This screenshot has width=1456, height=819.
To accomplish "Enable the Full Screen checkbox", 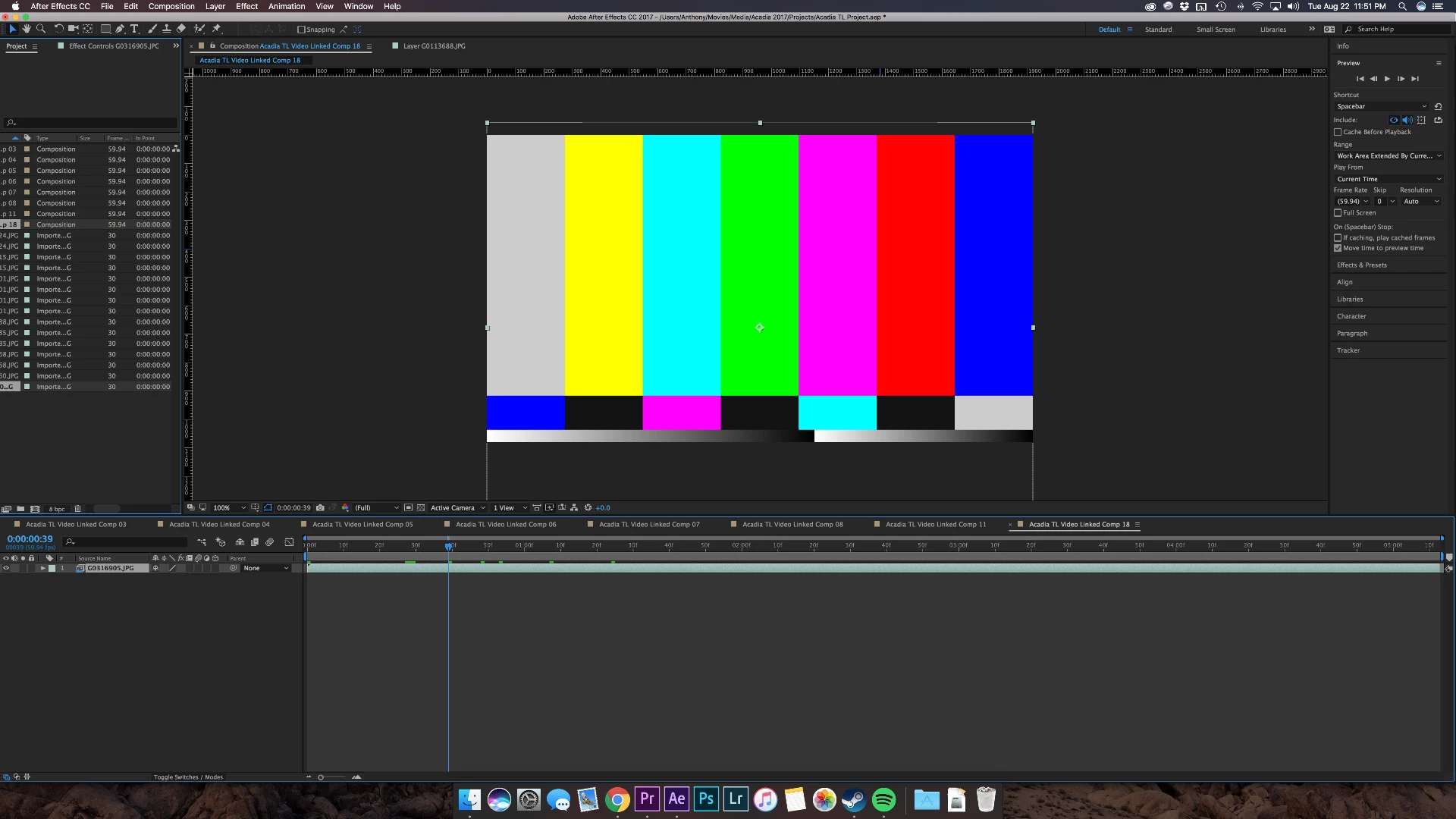I will [1338, 213].
